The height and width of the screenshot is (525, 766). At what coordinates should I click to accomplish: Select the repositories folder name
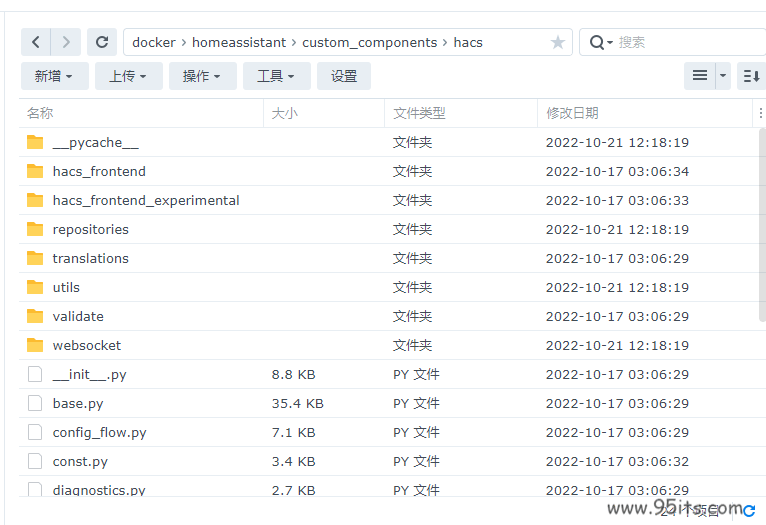[91, 230]
